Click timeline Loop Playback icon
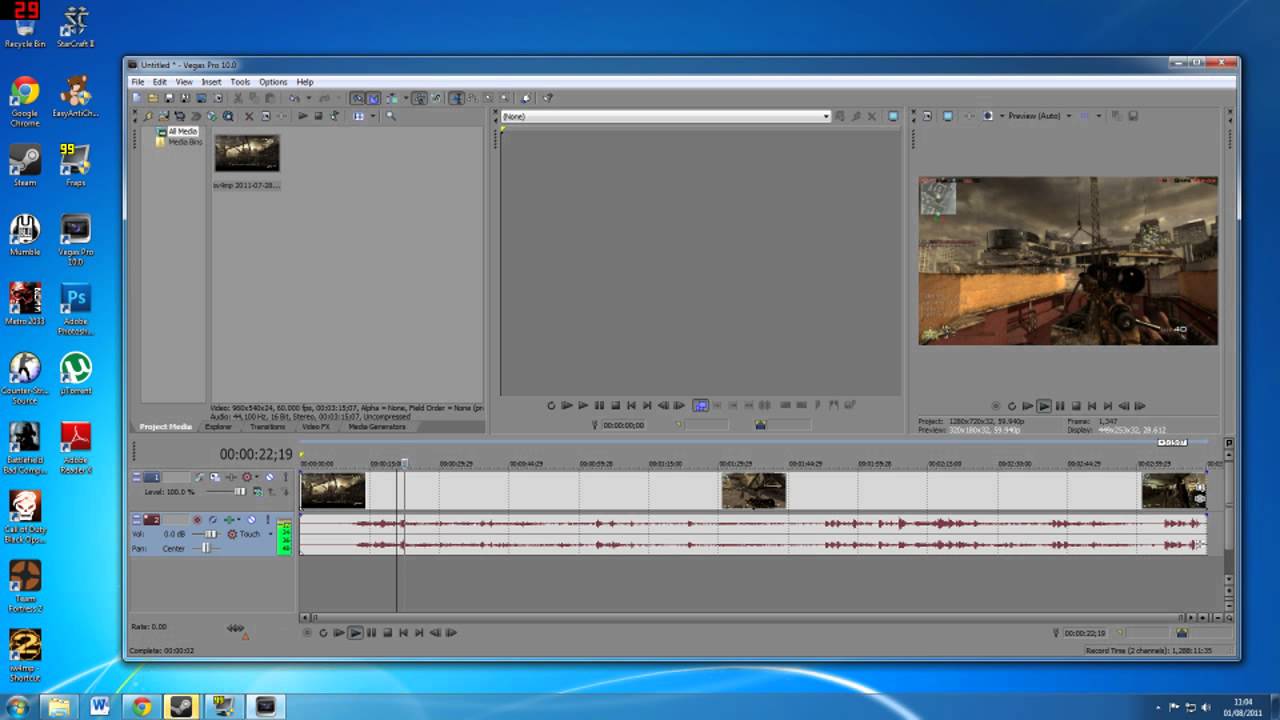Screen dimensions: 1280x720 click(x=323, y=633)
